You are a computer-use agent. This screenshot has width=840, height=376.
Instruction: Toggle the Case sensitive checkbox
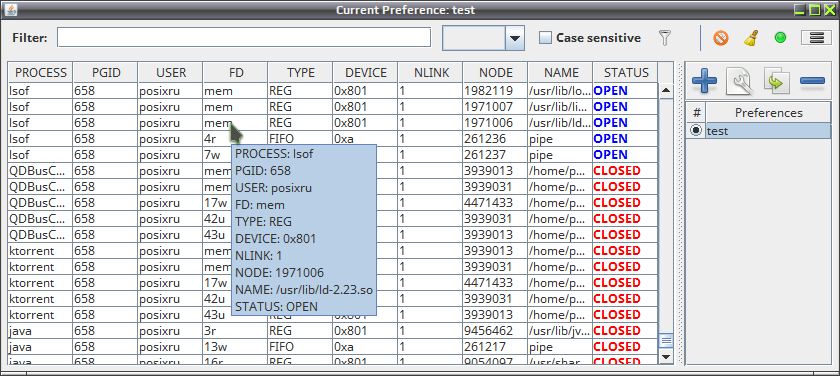coord(545,38)
